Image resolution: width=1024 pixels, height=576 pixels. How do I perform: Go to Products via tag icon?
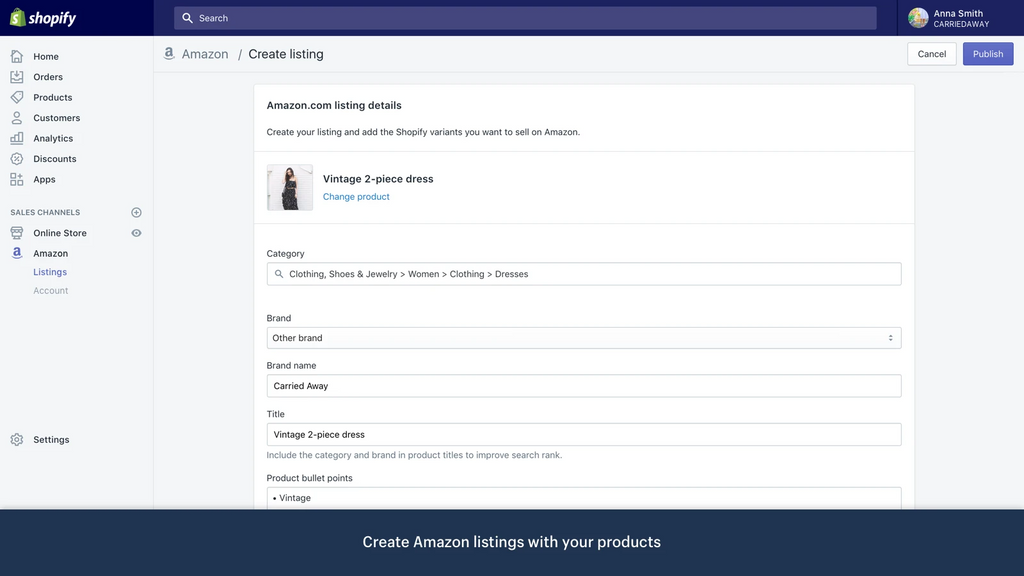pos(17,97)
